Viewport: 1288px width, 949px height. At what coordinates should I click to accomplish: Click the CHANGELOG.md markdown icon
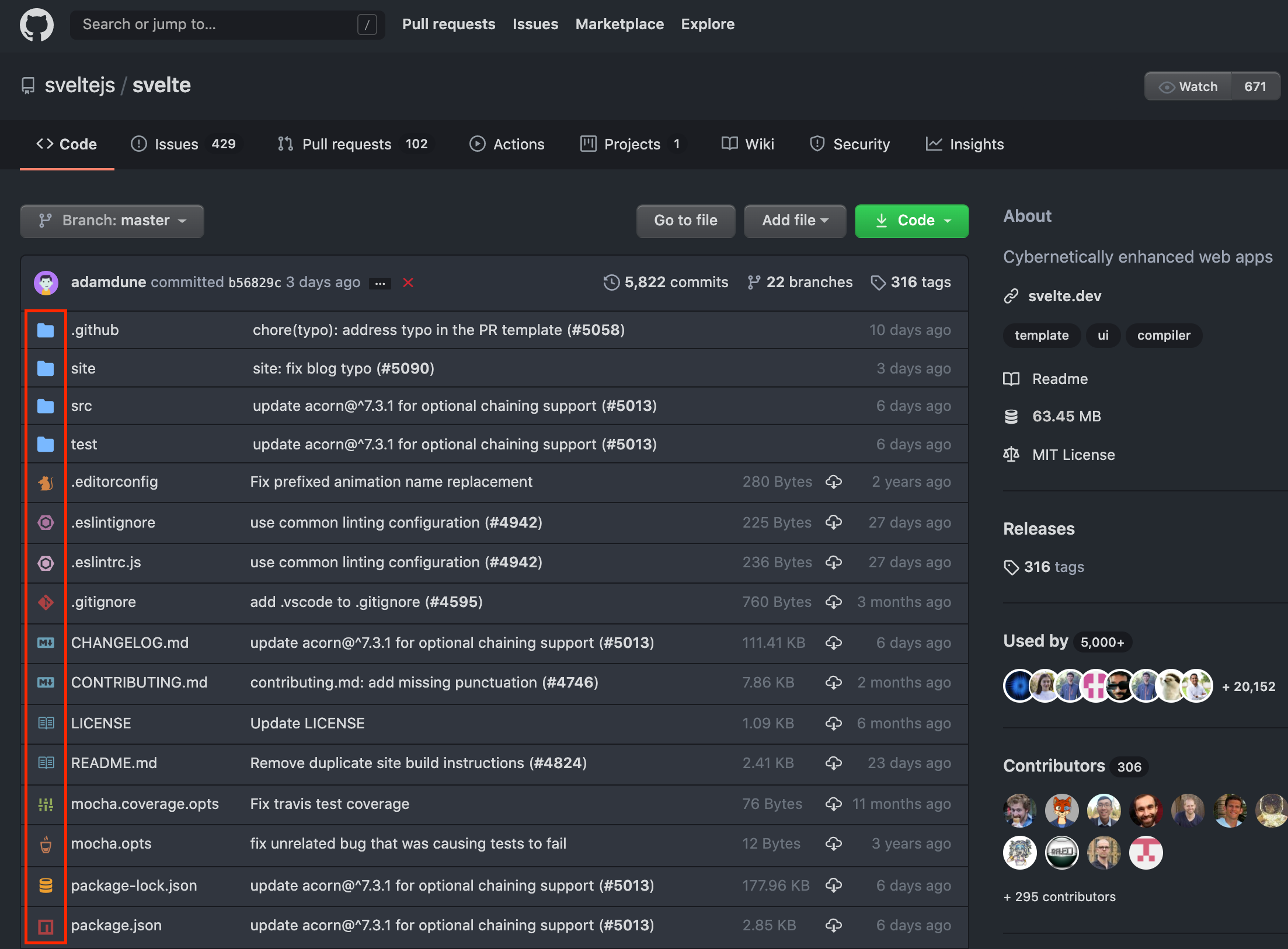(x=46, y=643)
